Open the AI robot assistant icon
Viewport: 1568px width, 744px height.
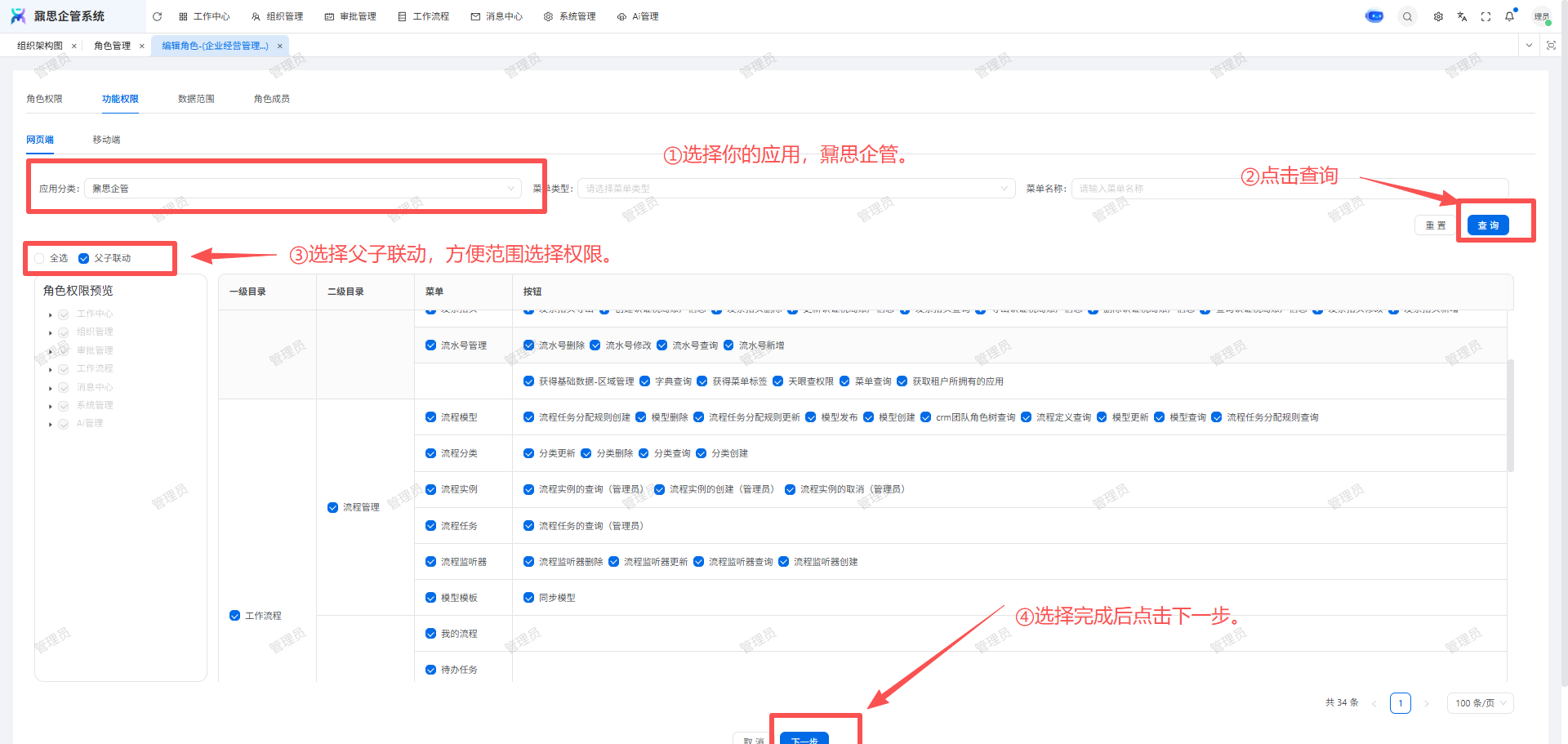point(1374,16)
